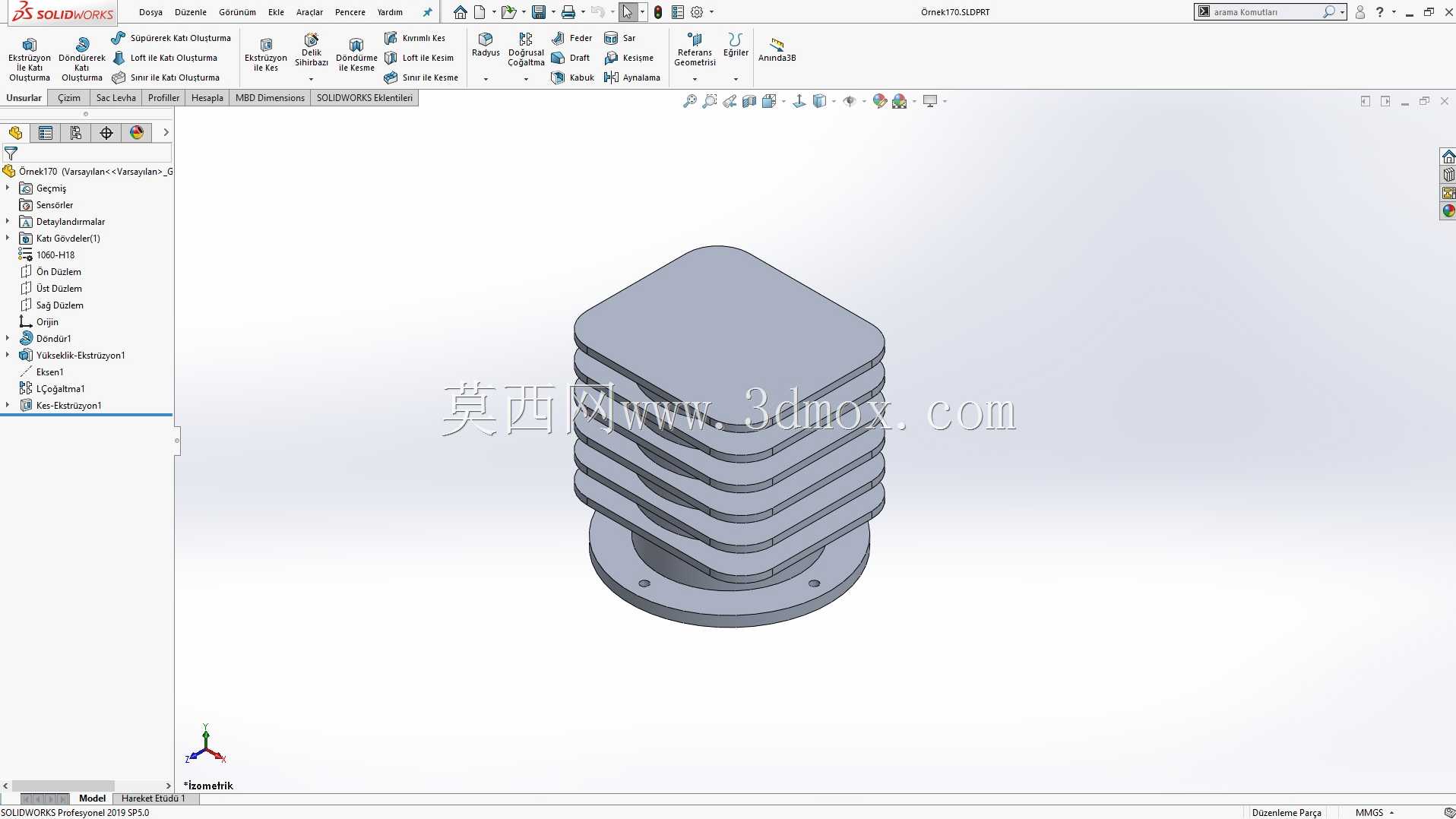Switch to MBD Dimensions tab
The image size is (1456, 819).
click(x=270, y=98)
